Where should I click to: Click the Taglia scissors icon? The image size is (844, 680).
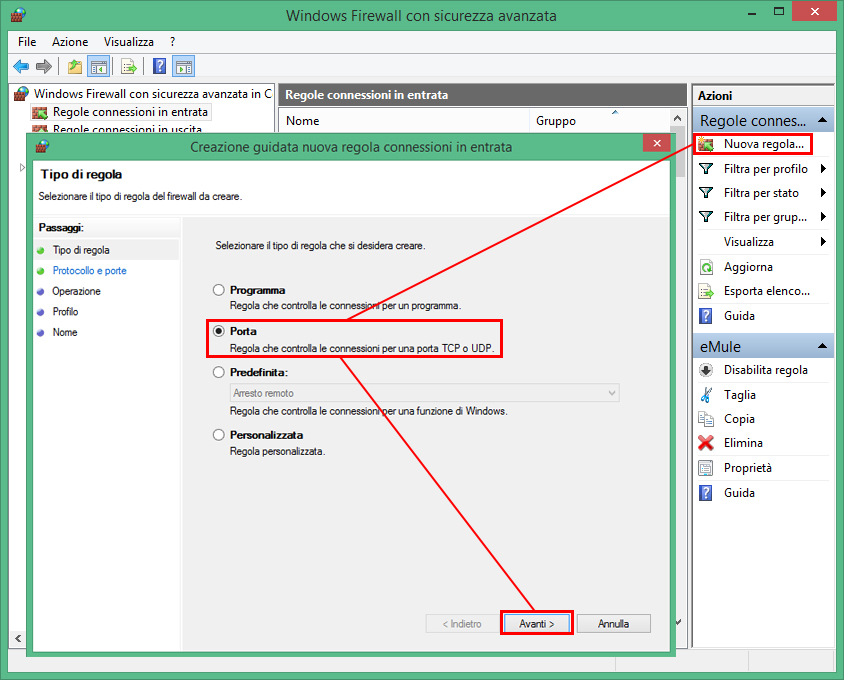point(706,395)
